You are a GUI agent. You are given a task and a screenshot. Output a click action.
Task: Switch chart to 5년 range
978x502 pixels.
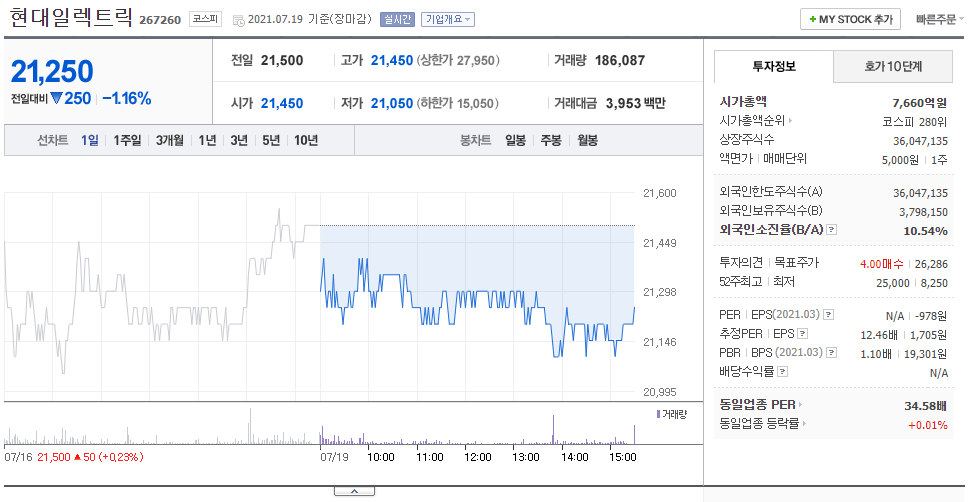point(271,140)
